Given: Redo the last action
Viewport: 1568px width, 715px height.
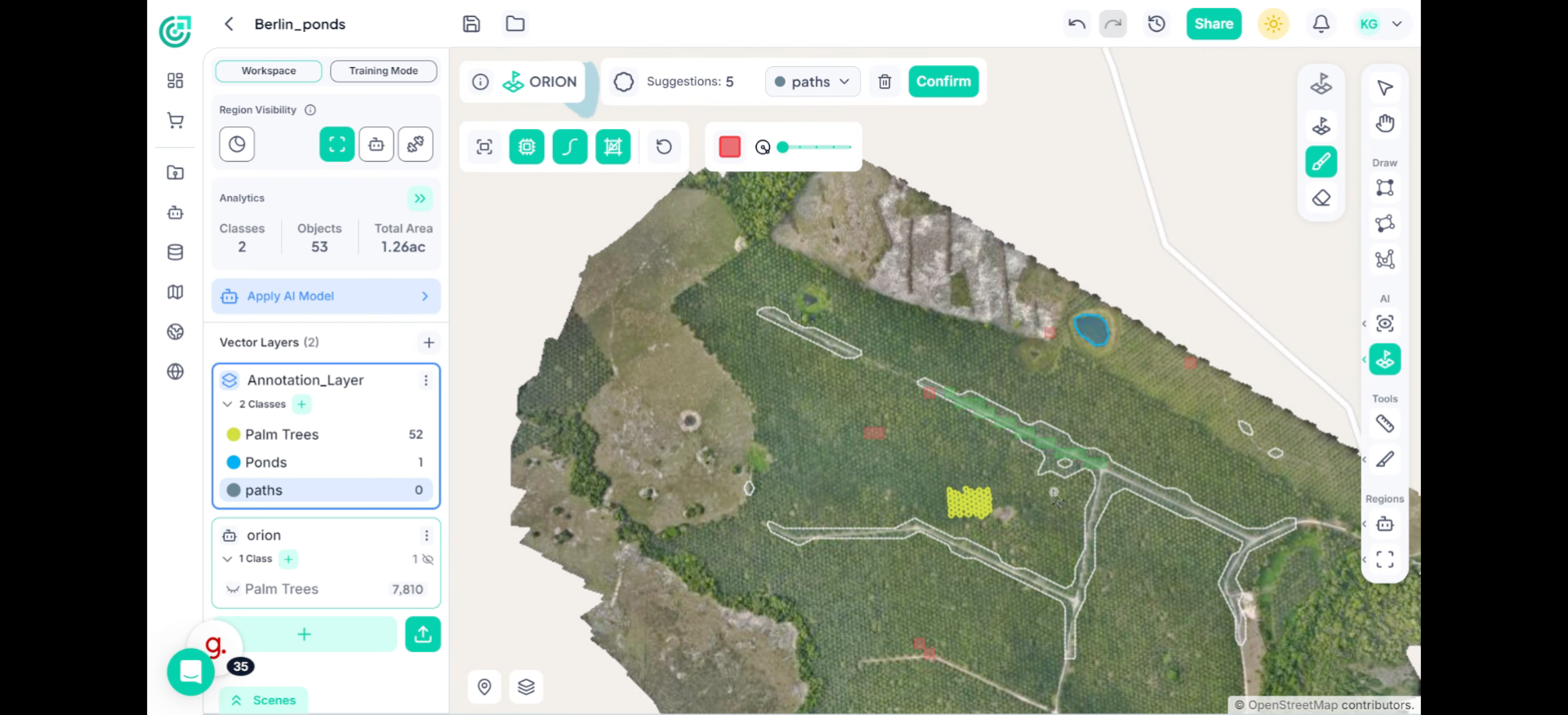Looking at the screenshot, I should point(1113,24).
